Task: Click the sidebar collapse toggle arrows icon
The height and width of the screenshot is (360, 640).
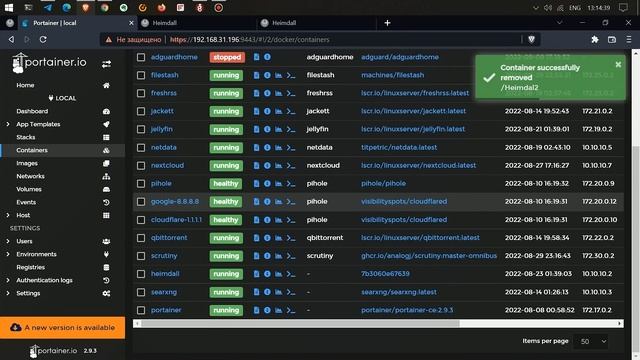Action: pos(106,64)
